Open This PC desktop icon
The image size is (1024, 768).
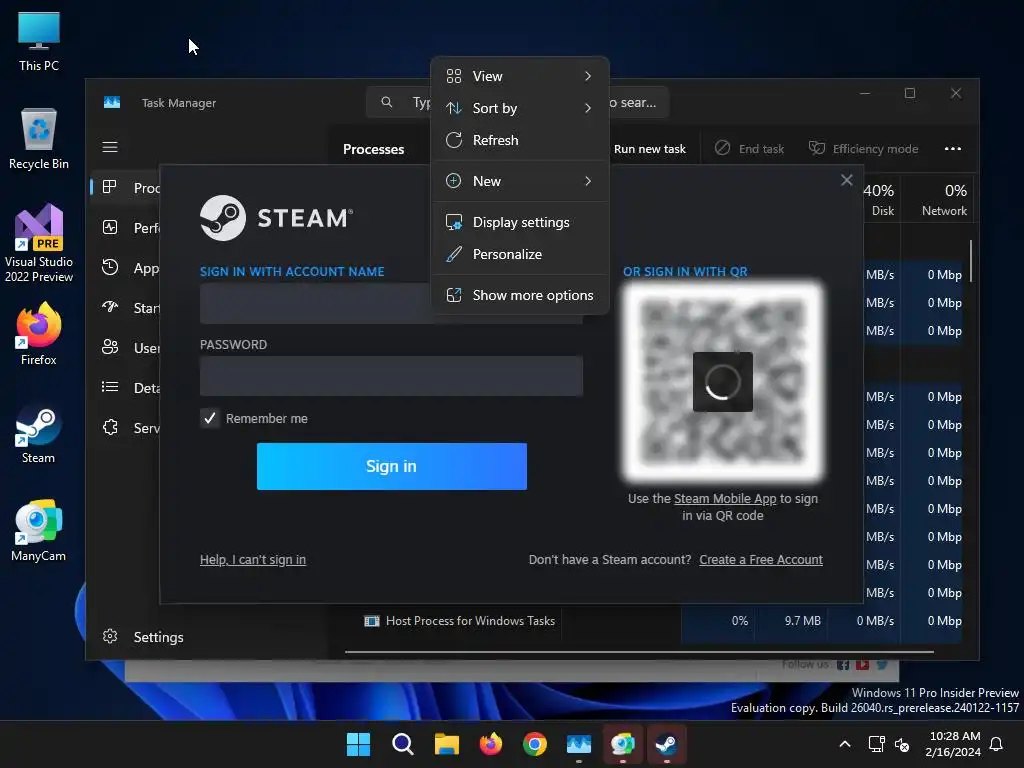pyautogui.click(x=39, y=40)
